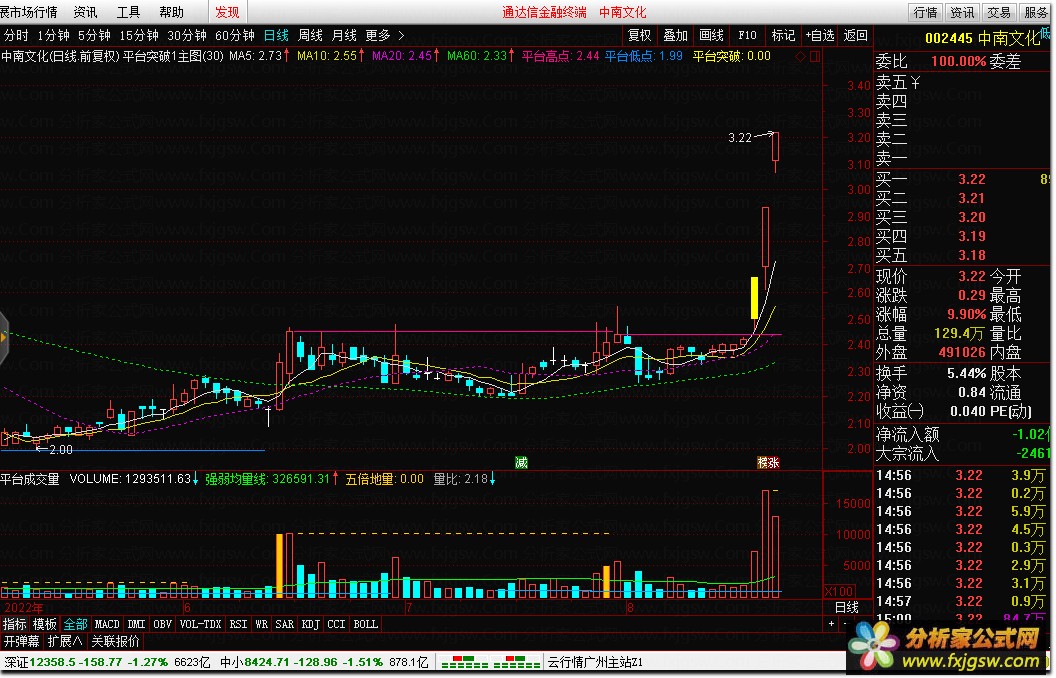
Task: Select the RSI indicator tab
Action: pyautogui.click(x=238, y=624)
